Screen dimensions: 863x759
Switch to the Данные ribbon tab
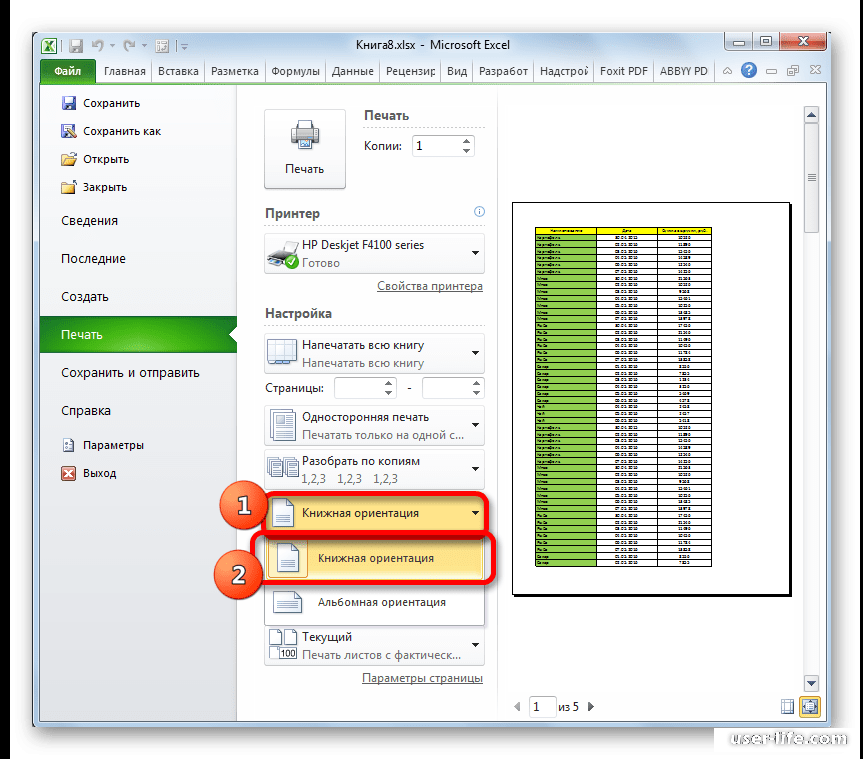point(353,71)
